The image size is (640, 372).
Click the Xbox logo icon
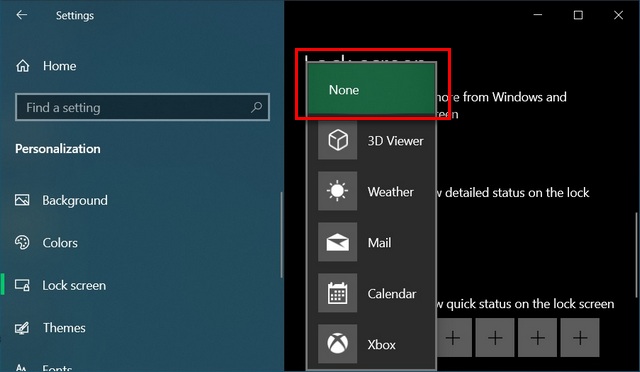pyautogui.click(x=338, y=344)
